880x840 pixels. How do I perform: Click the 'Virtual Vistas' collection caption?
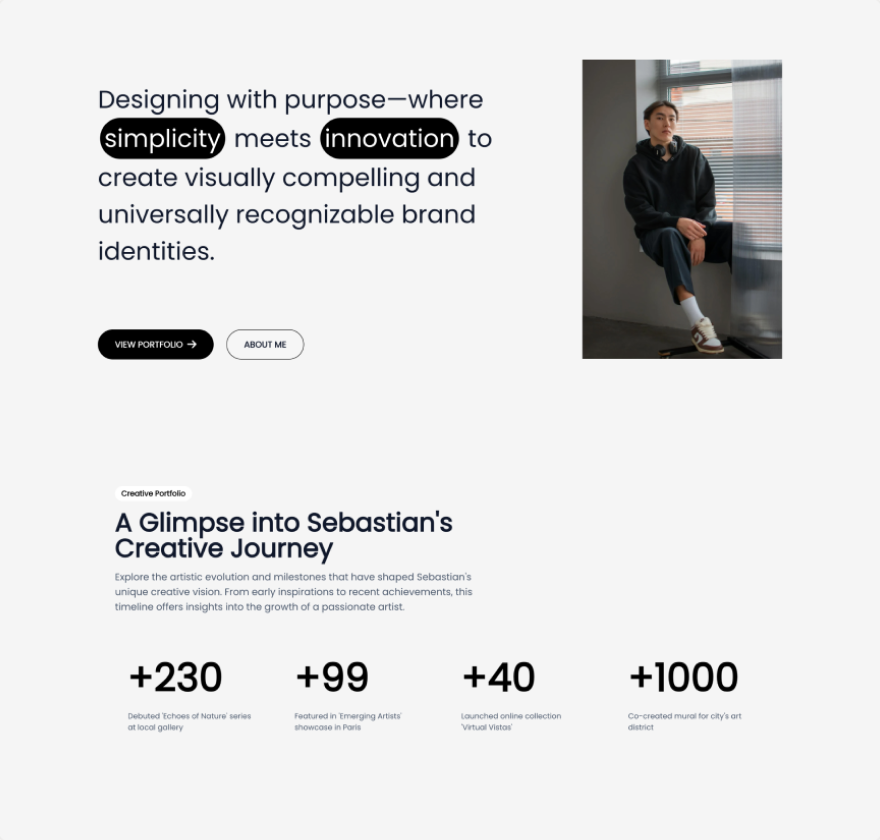(511, 722)
